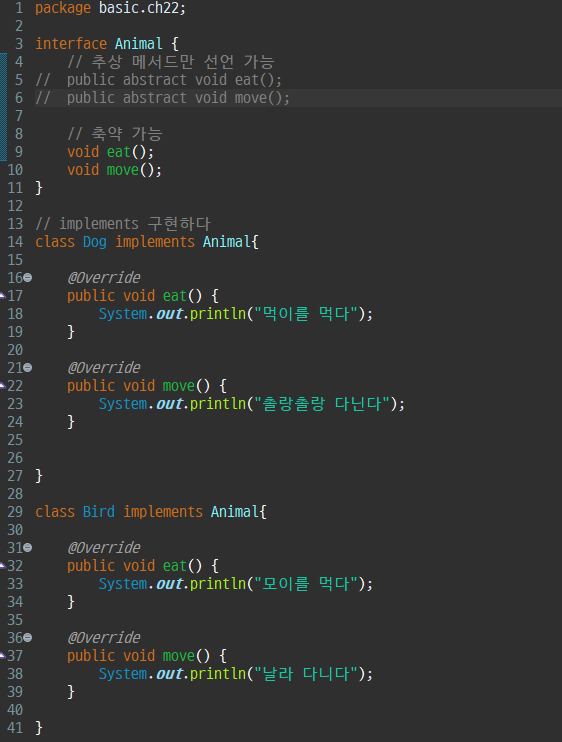
Task: Click the @Override annotation on line 21
Action: [104, 368]
